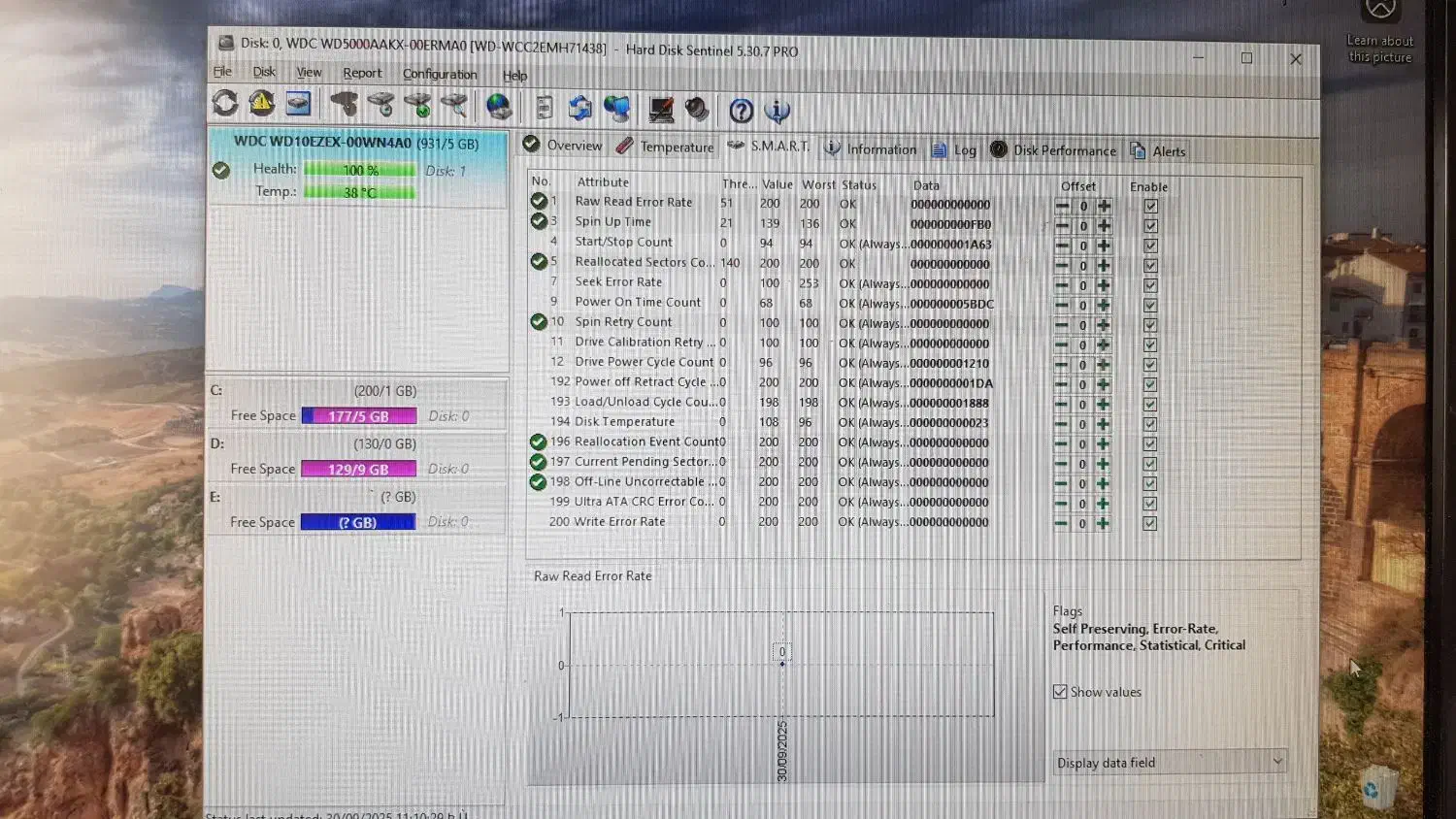The width and height of the screenshot is (1456, 819).
Task: Uncheck Enable for Seek Error Rate
Action: pyautogui.click(x=1150, y=285)
